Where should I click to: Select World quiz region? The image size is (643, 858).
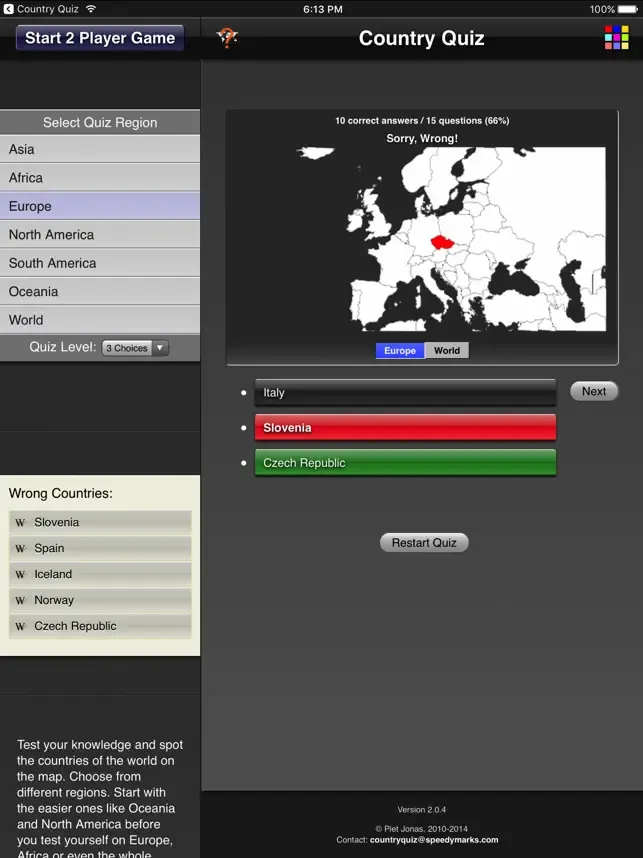[100, 320]
